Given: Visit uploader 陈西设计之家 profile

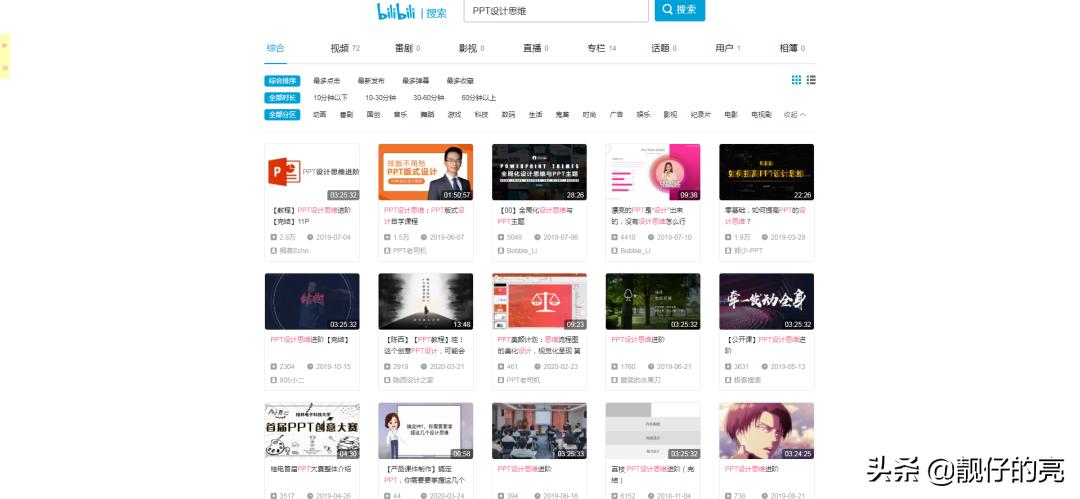Looking at the screenshot, I should tap(413, 380).
